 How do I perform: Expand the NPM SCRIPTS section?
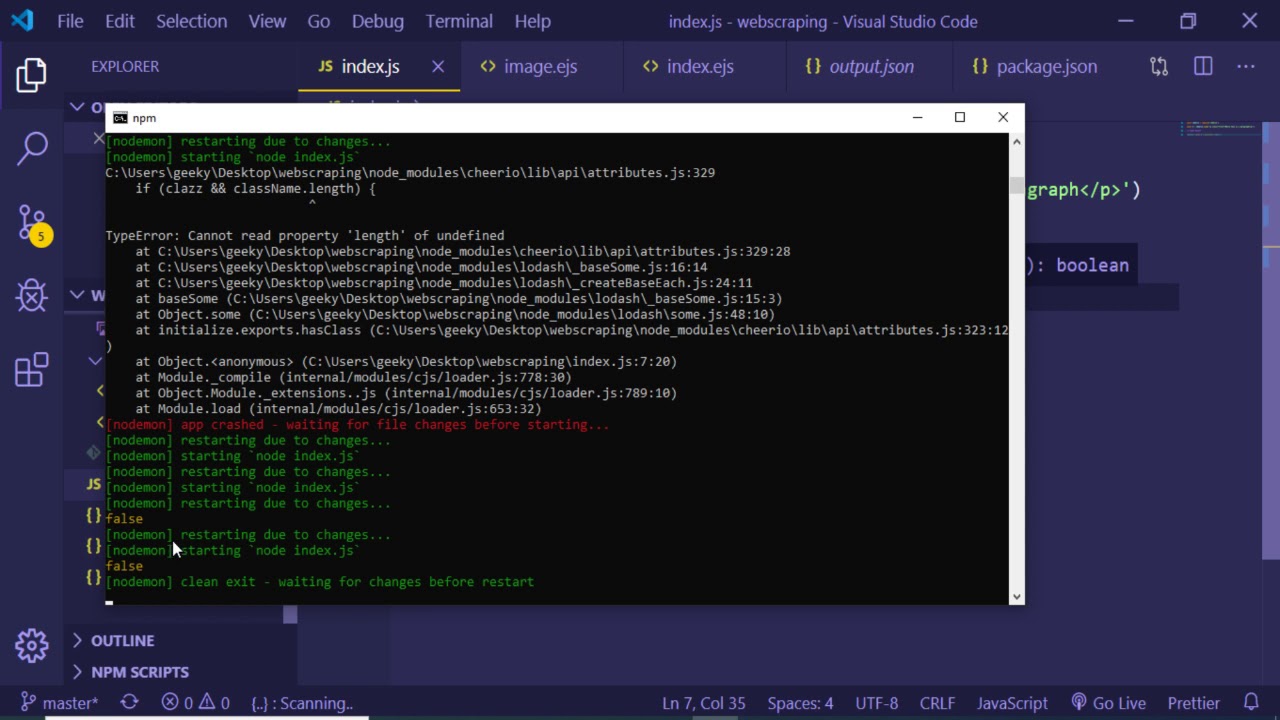[x=139, y=672]
